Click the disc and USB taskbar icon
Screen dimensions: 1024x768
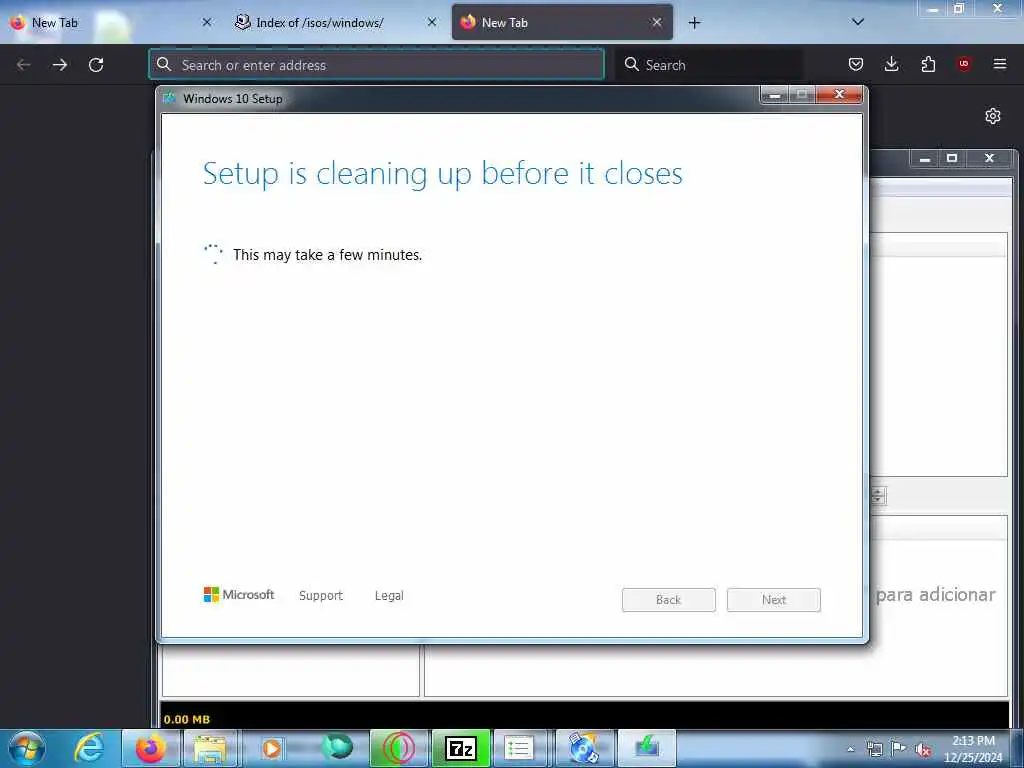coord(584,749)
